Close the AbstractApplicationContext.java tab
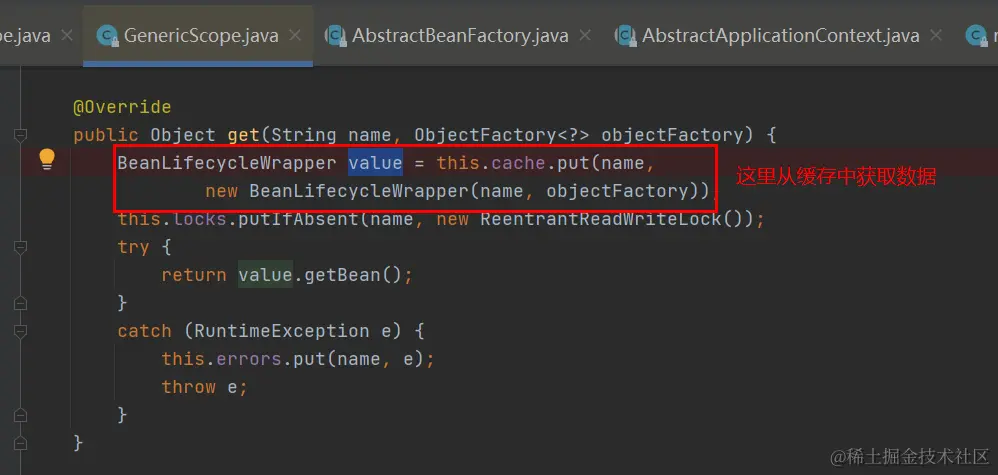The height and width of the screenshot is (475, 998). pos(936,35)
